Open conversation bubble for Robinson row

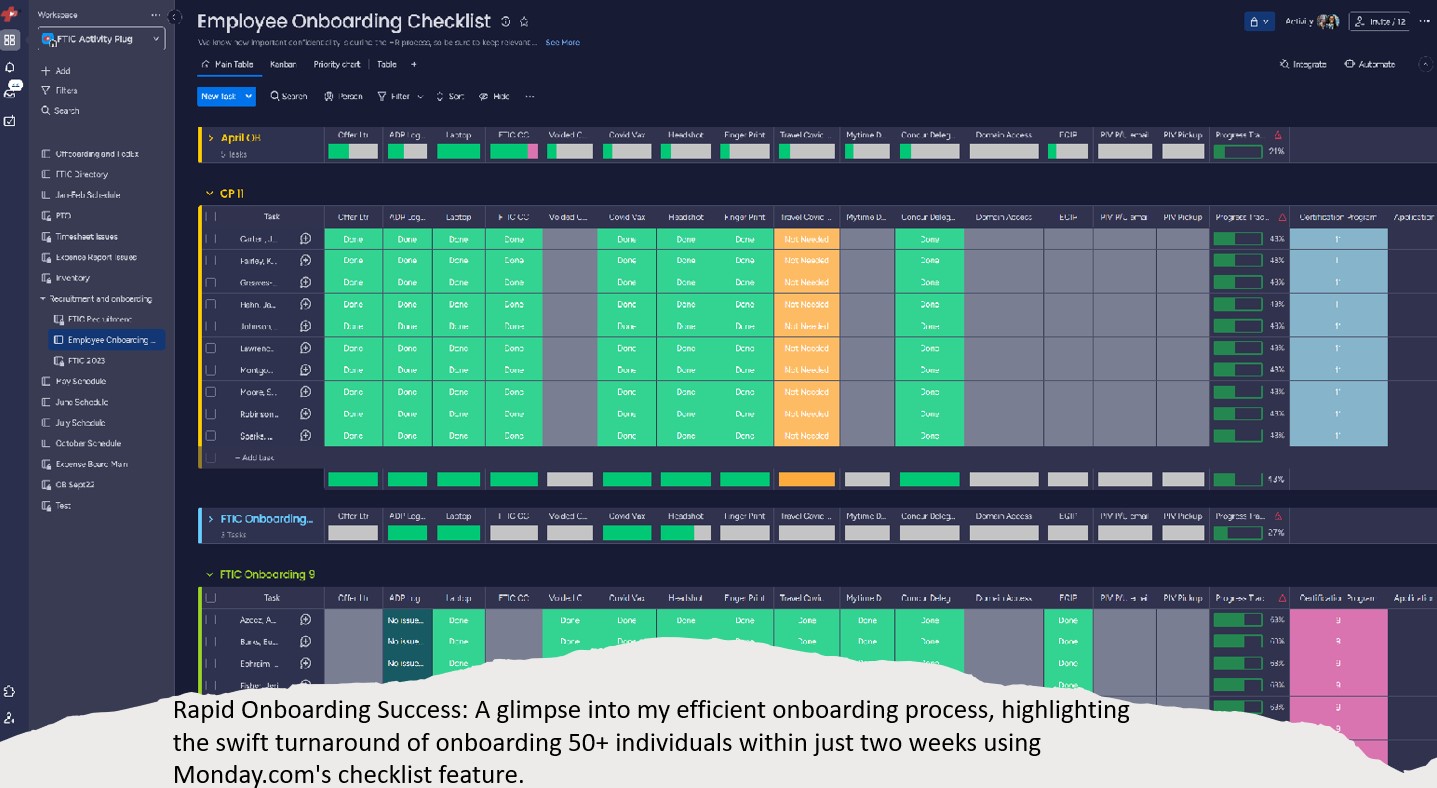coord(305,414)
